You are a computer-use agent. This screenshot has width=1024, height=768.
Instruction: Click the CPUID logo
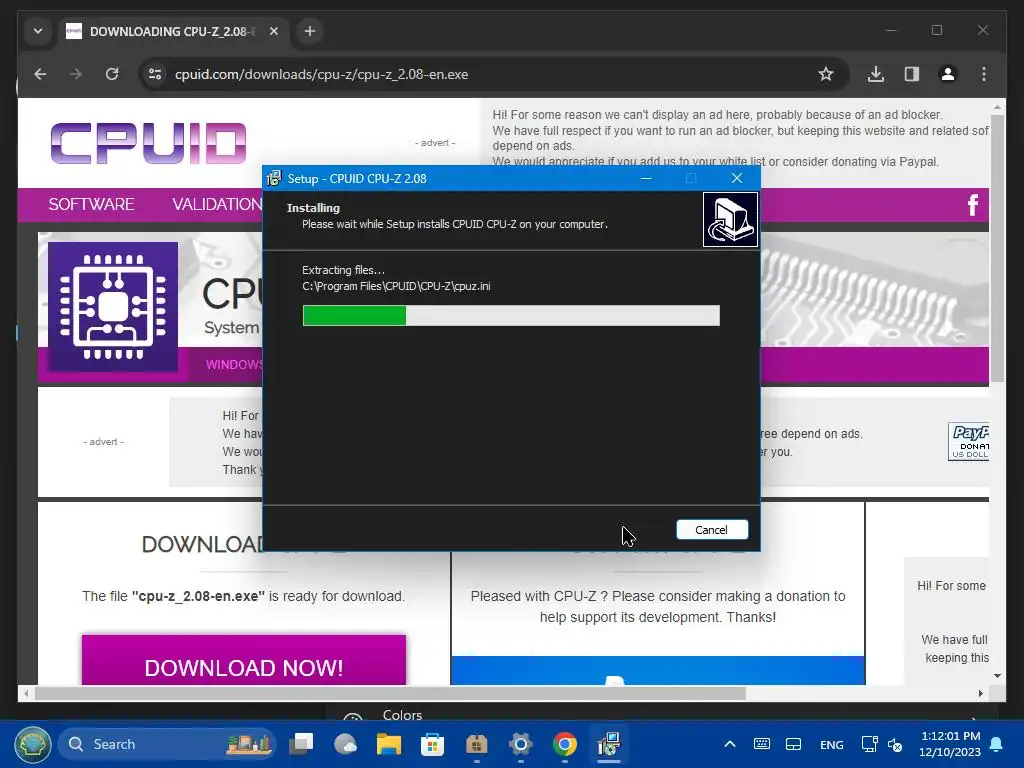click(x=148, y=143)
